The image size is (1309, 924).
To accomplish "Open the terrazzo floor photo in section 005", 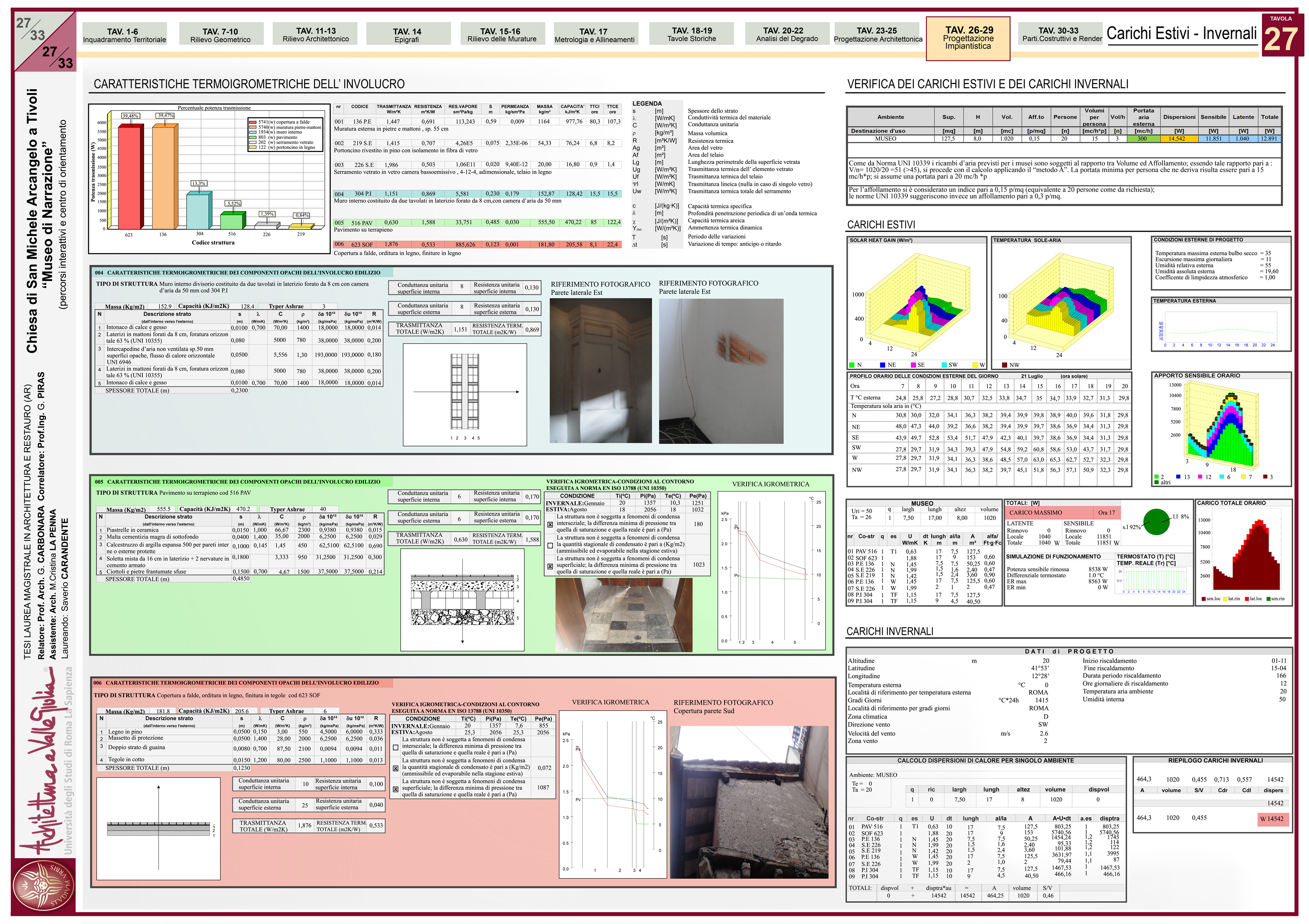I will pyautogui.click(x=624, y=615).
